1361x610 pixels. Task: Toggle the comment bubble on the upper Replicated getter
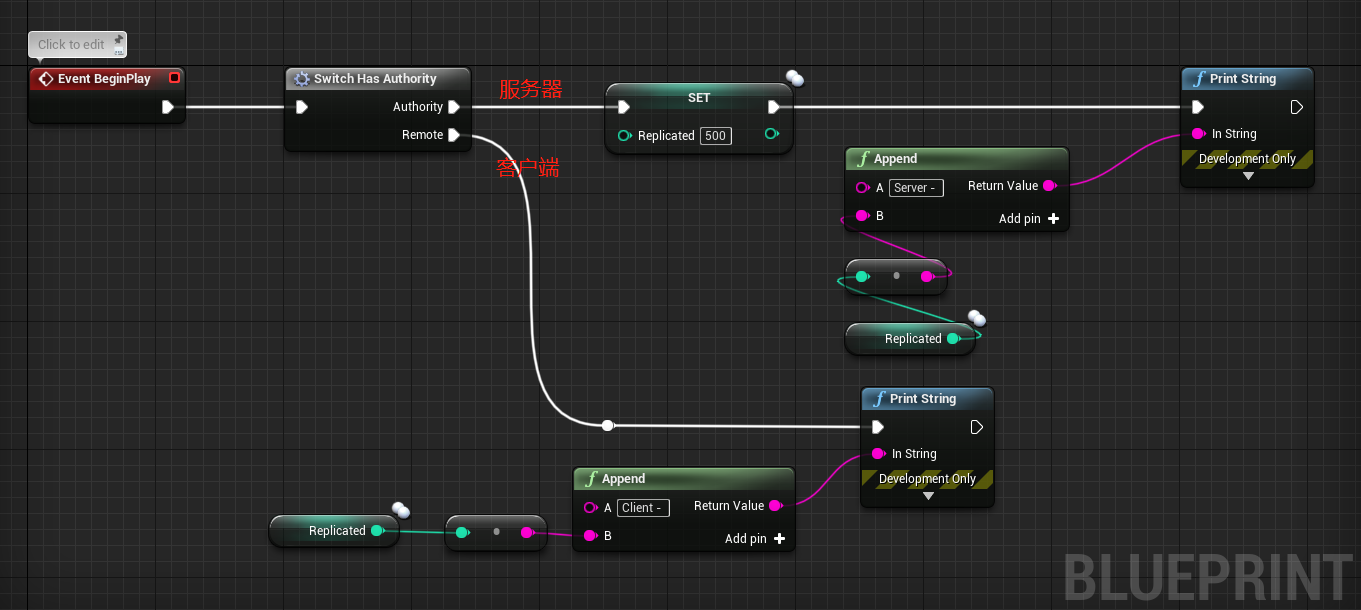coord(975,318)
